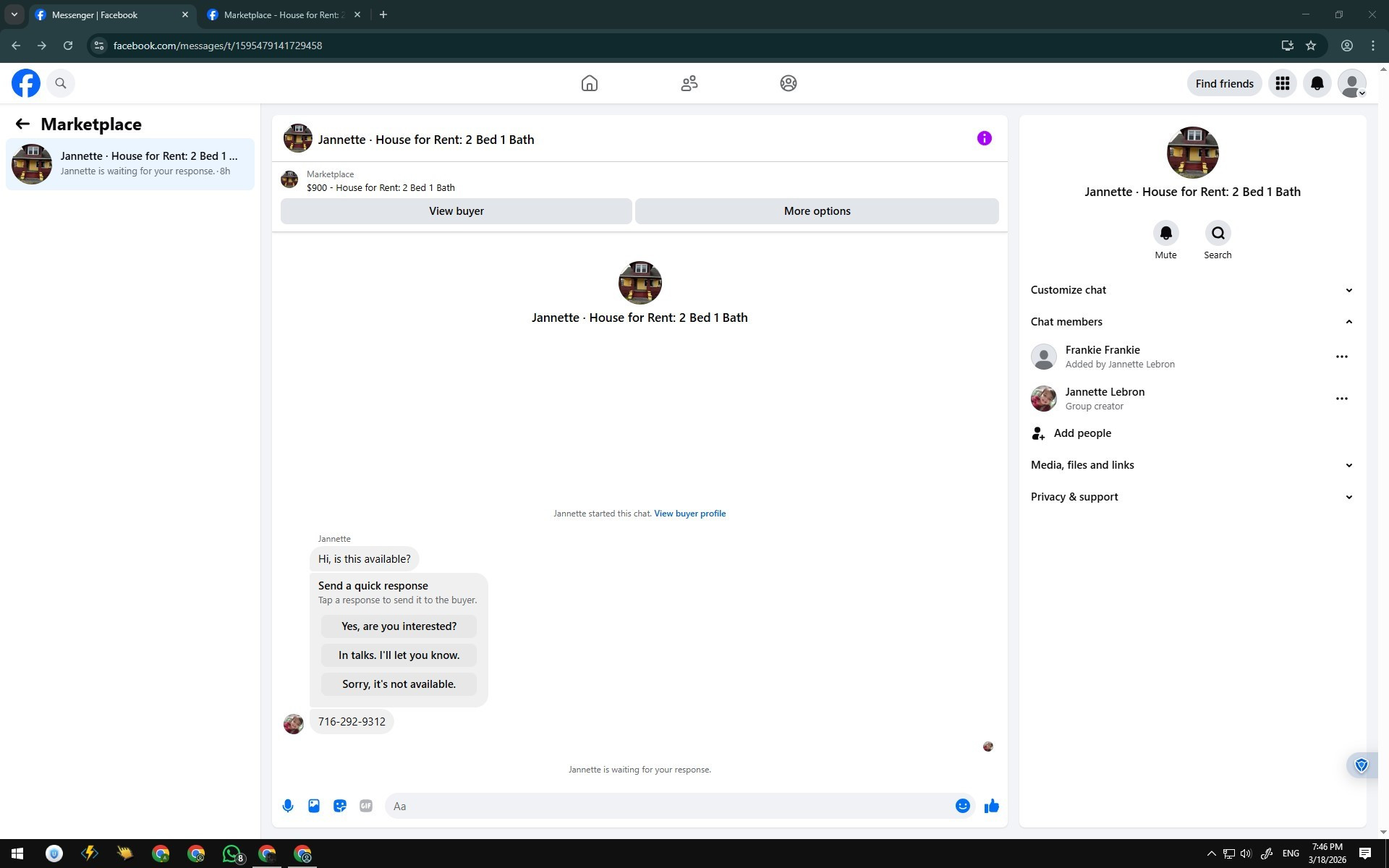The width and height of the screenshot is (1389, 868).
Task: Focus the Aa message input field
Action: click(666, 806)
